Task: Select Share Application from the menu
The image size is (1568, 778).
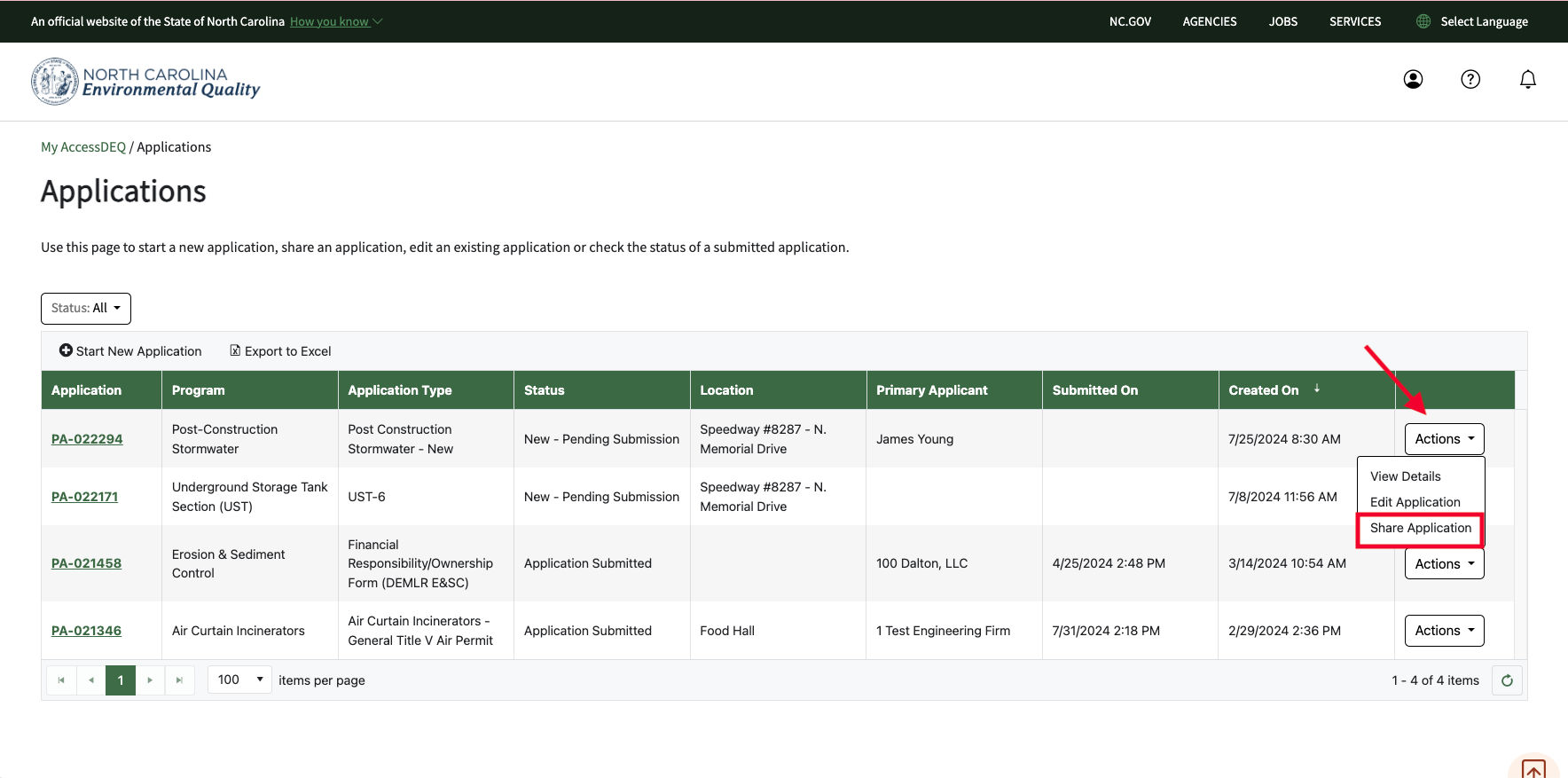Action: point(1420,528)
